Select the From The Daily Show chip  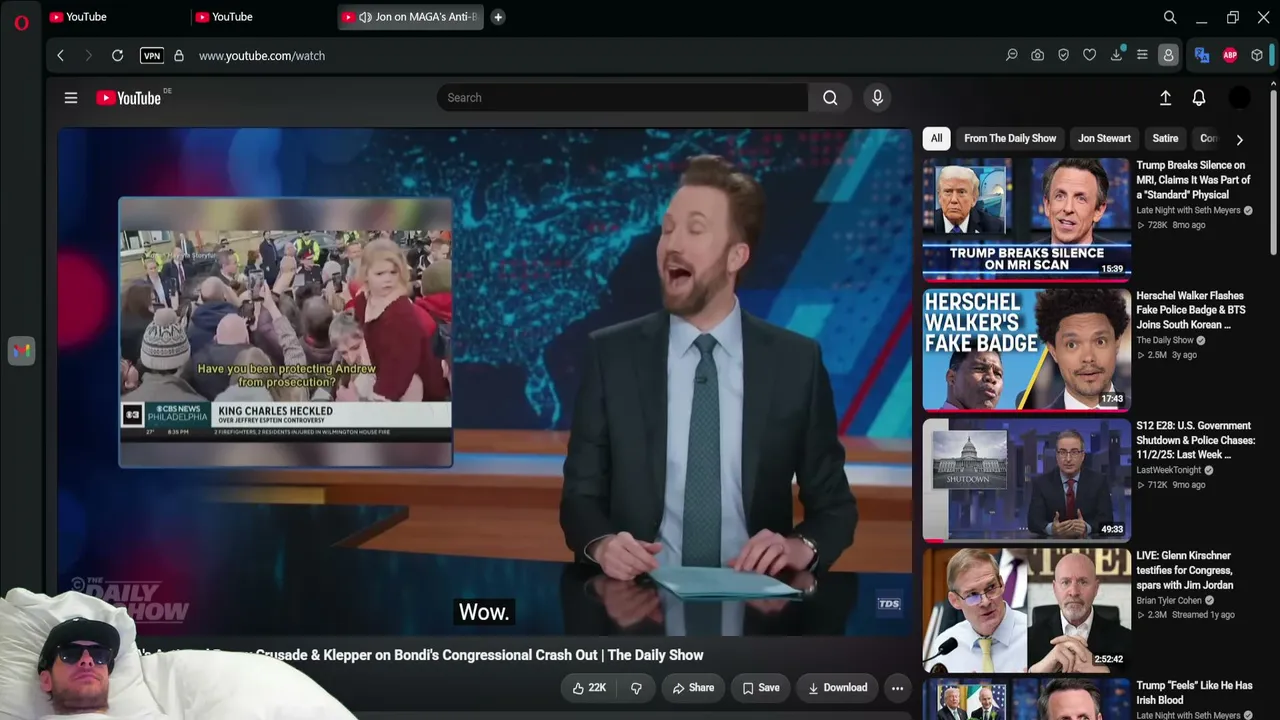pos(1010,139)
